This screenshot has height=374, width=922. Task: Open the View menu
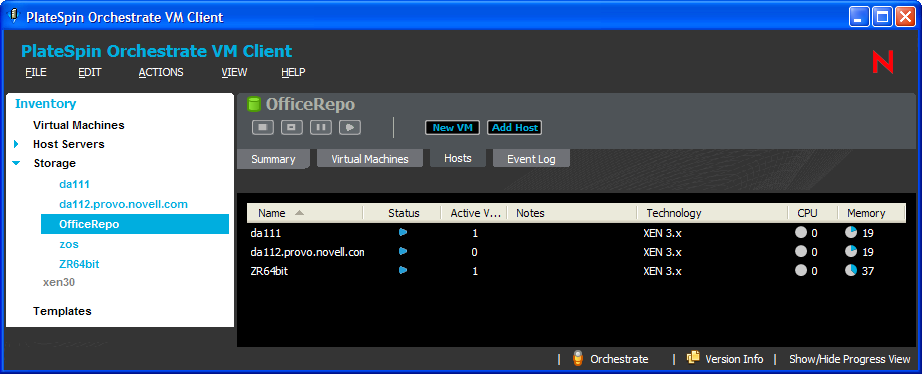(234, 72)
